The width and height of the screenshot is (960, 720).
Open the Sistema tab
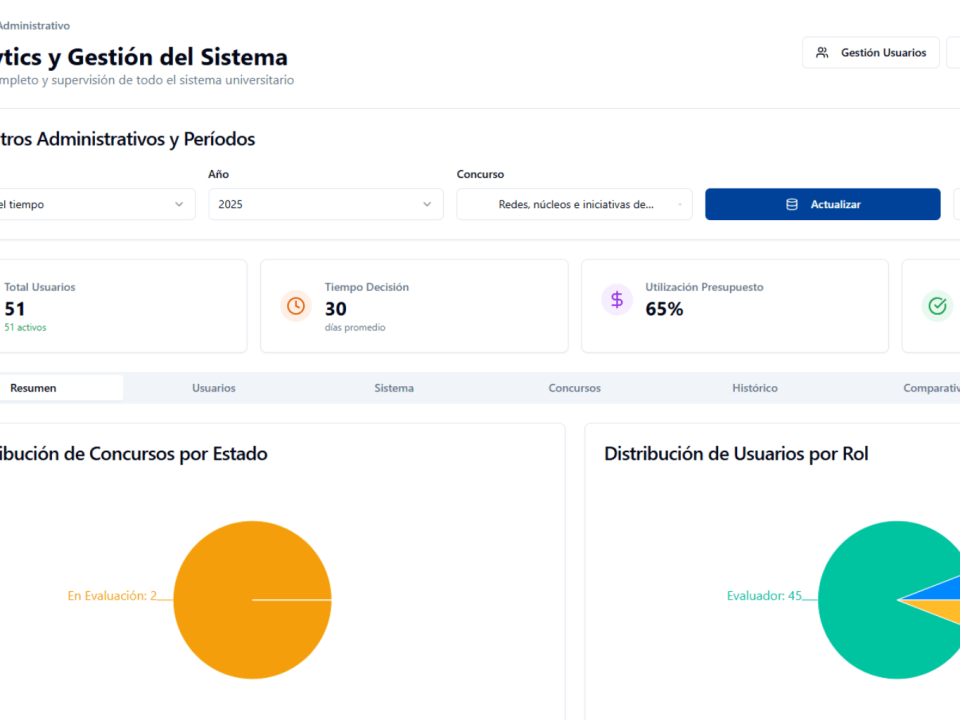[394, 388]
